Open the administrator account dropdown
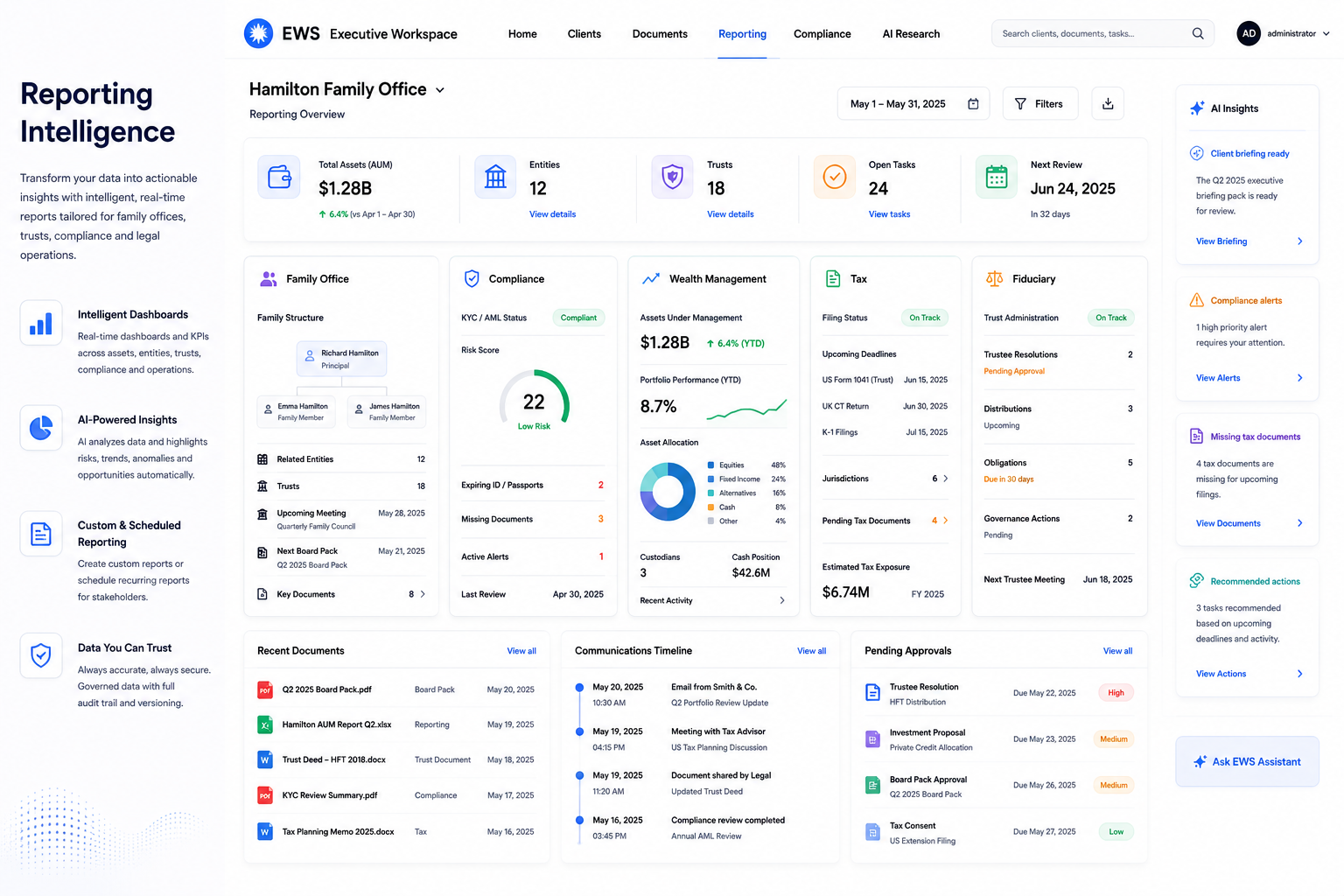Viewport: 1344px width, 896px height. [x=1326, y=33]
